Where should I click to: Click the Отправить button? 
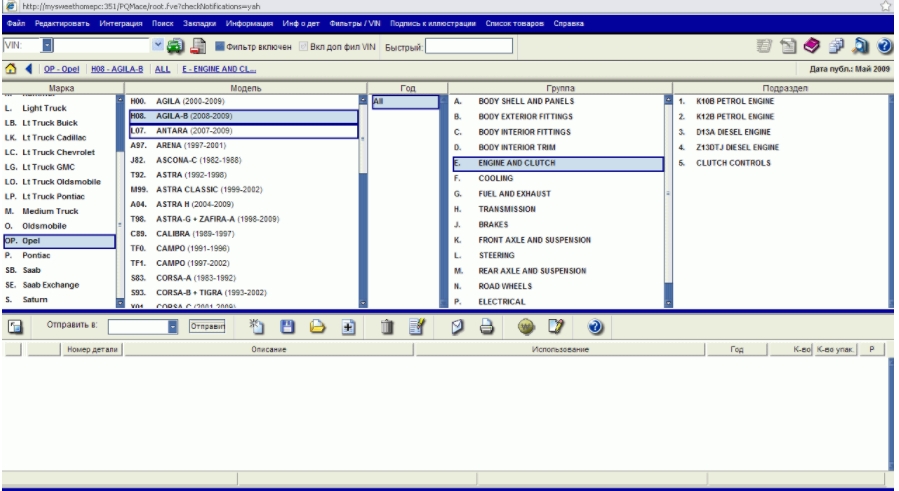(x=207, y=326)
